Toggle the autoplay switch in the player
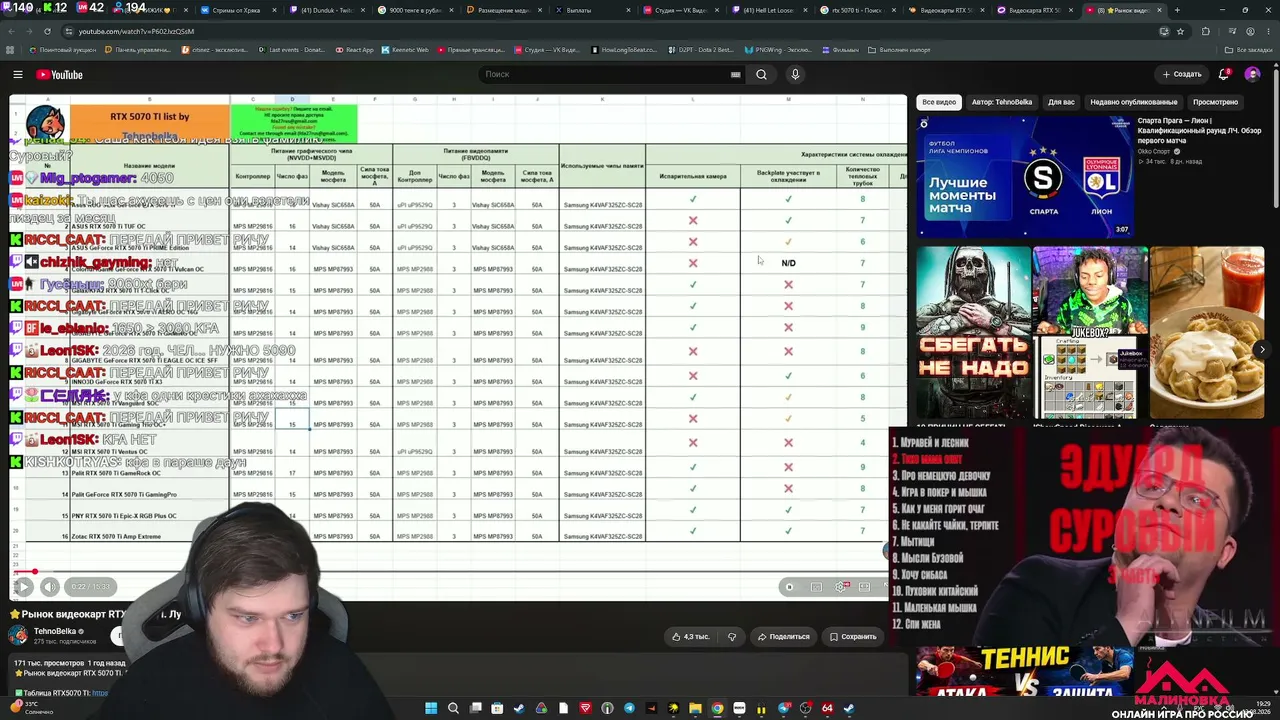 [x=789, y=587]
